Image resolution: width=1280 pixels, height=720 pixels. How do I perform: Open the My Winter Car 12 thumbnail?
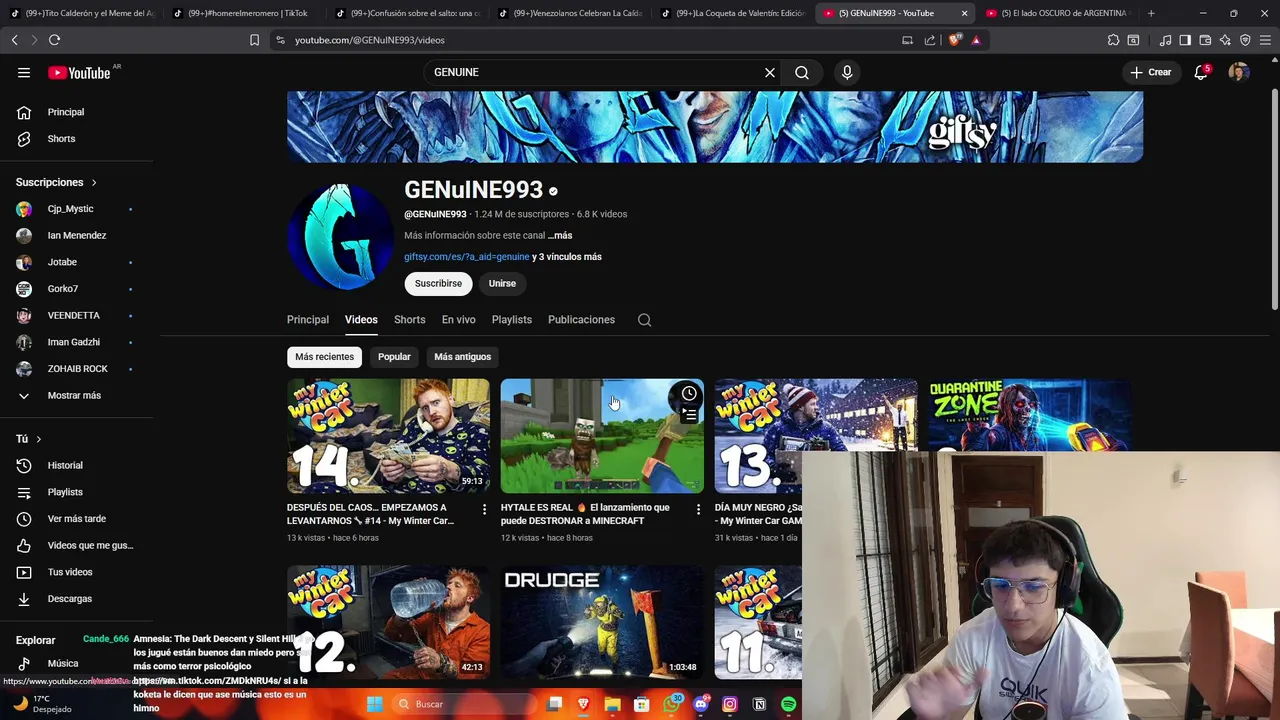(x=388, y=622)
